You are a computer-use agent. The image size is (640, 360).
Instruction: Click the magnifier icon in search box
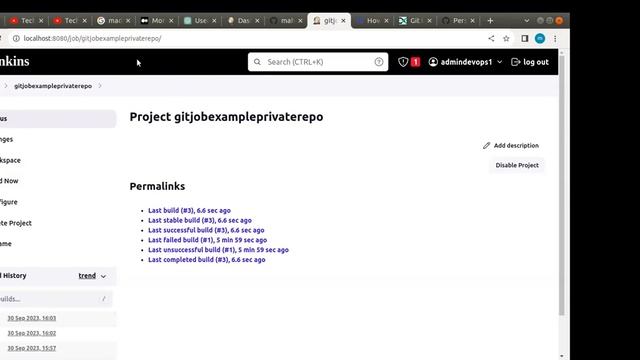click(257, 62)
